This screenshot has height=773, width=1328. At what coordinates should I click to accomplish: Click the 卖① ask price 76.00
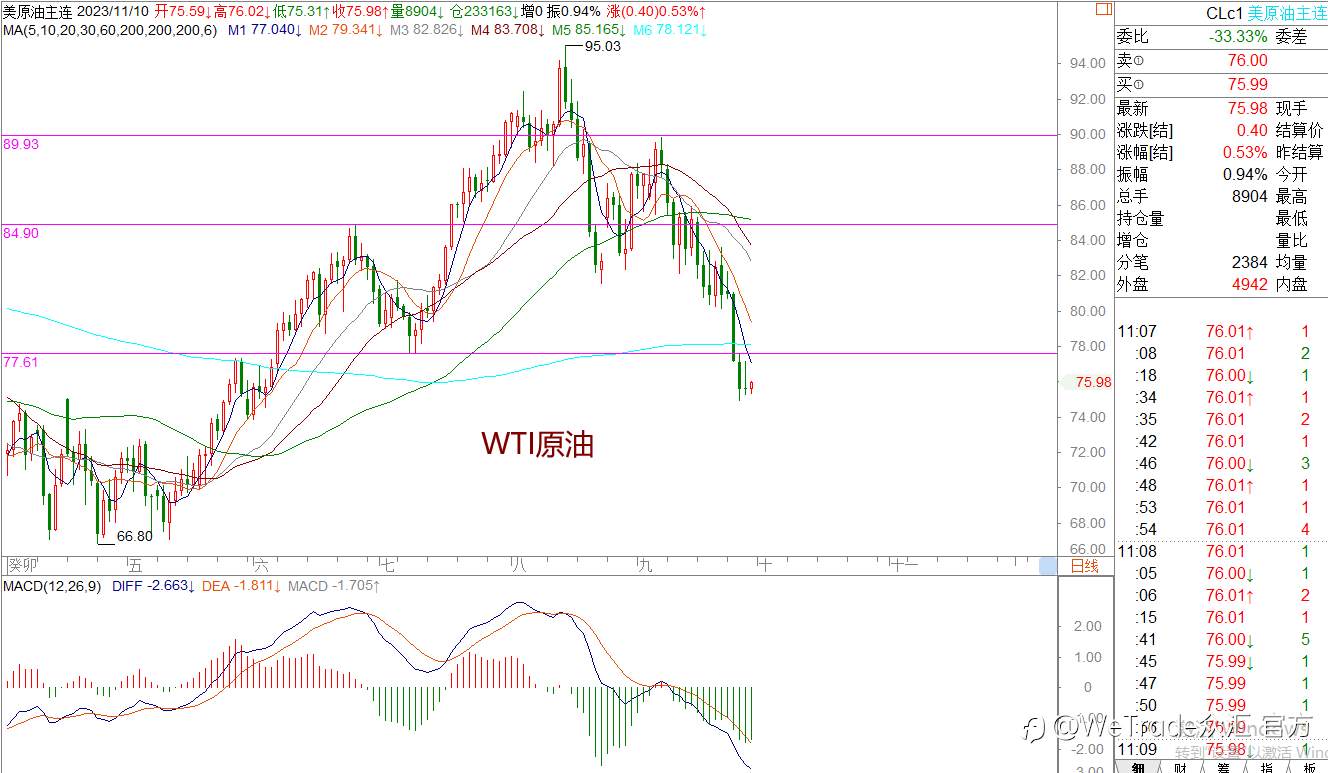pyautogui.click(x=1247, y=61)
